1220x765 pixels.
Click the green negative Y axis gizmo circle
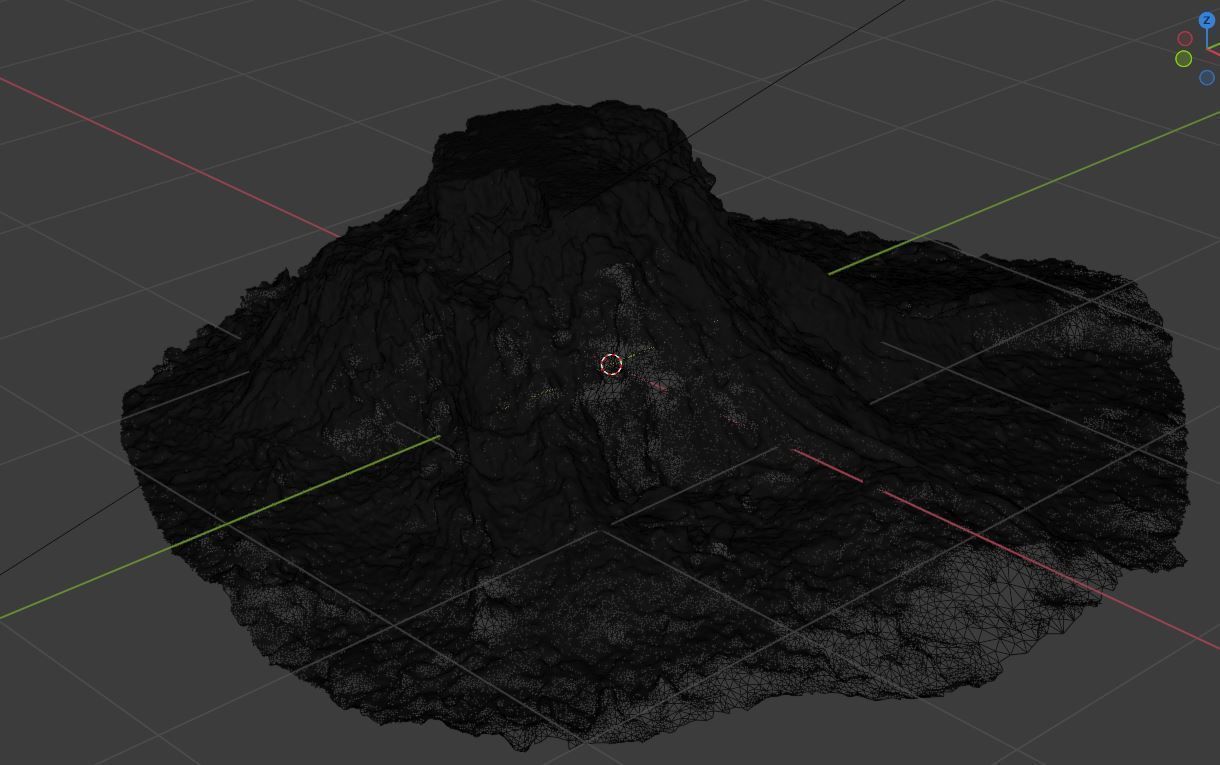click(1184, 59)
